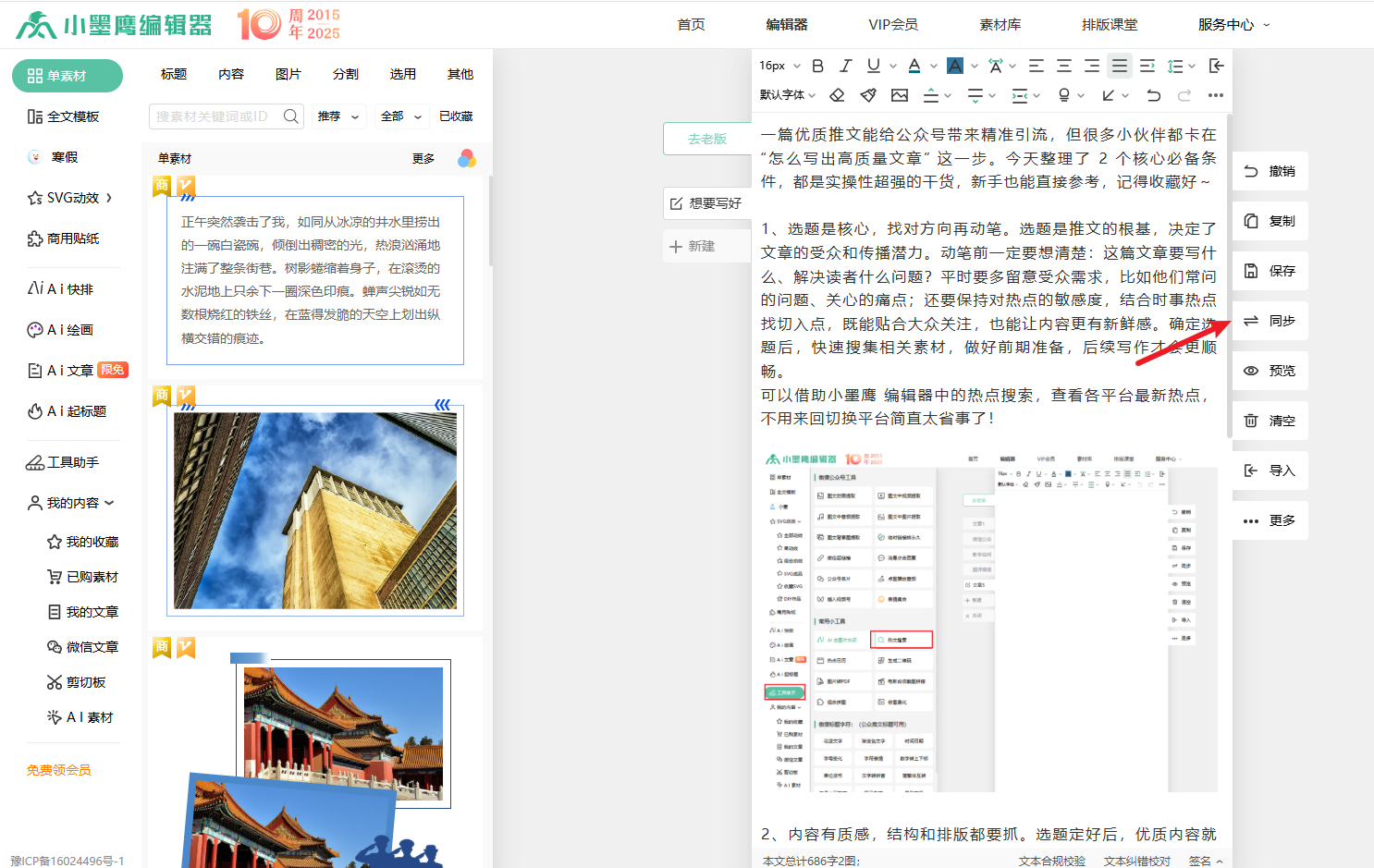Image resolution: width=1374 pixels, height=868 pixels.
Task: Click the paragraph spacing after icon
Action: point(975,95)
